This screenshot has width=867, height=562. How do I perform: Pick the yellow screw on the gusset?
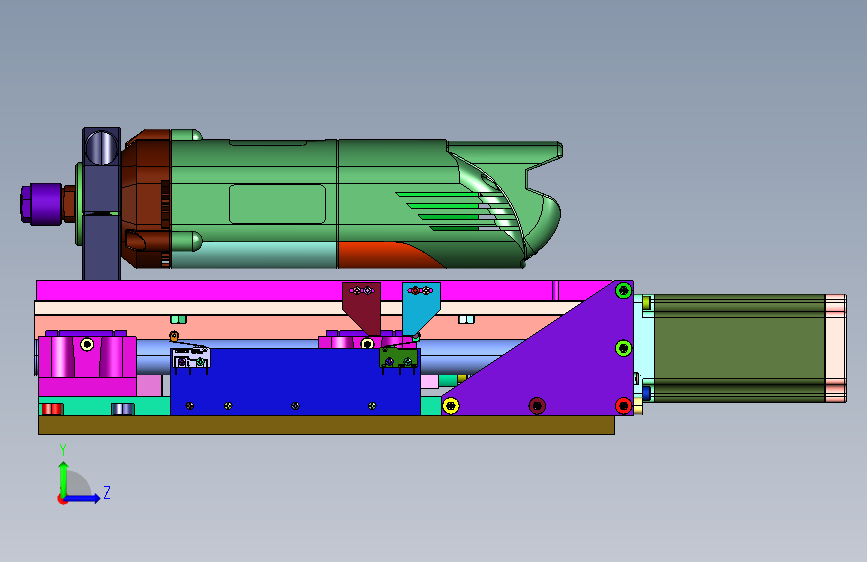(x=451, y=405)
